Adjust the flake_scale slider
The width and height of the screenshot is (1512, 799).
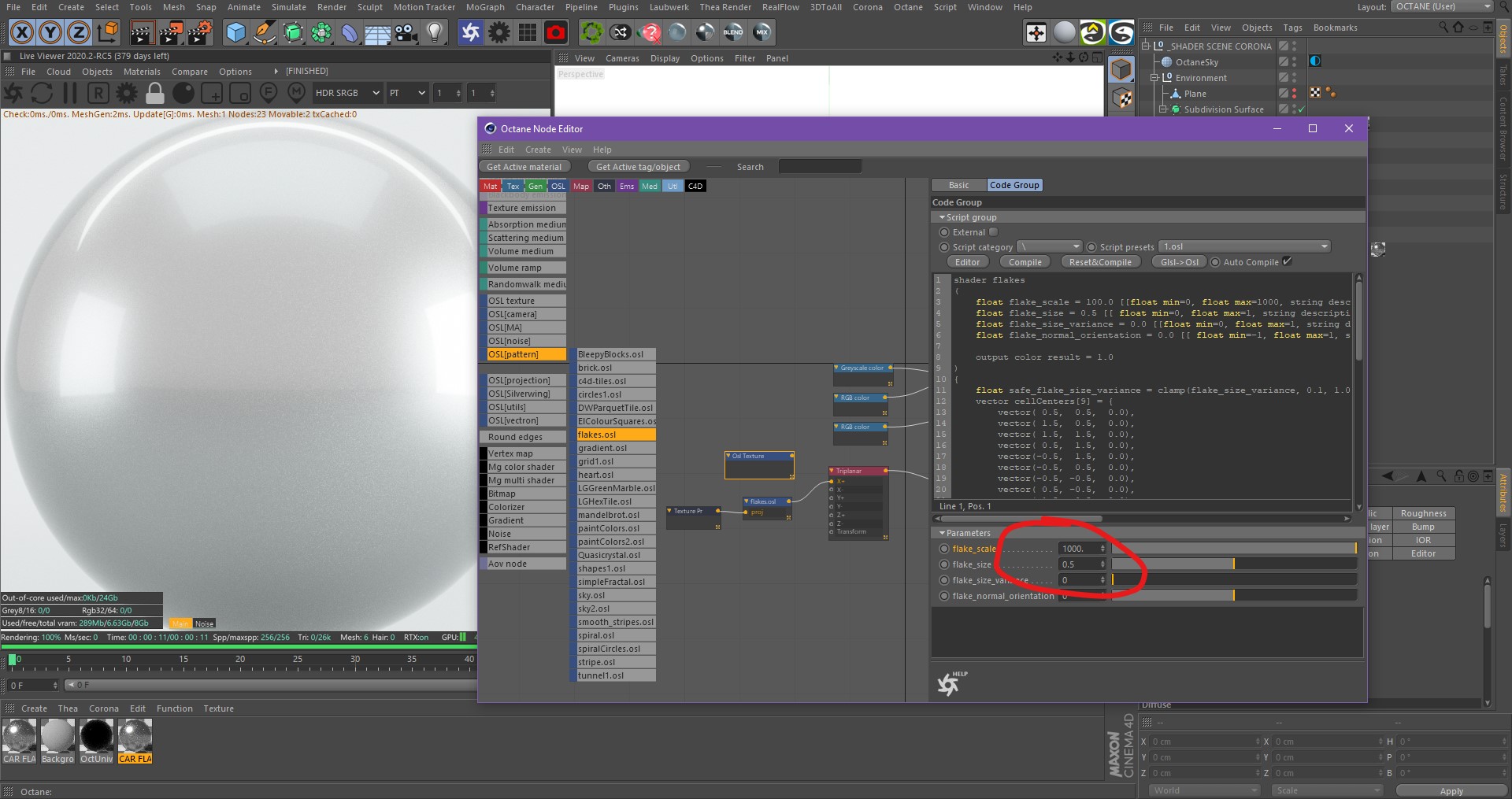click(1234, 549)
